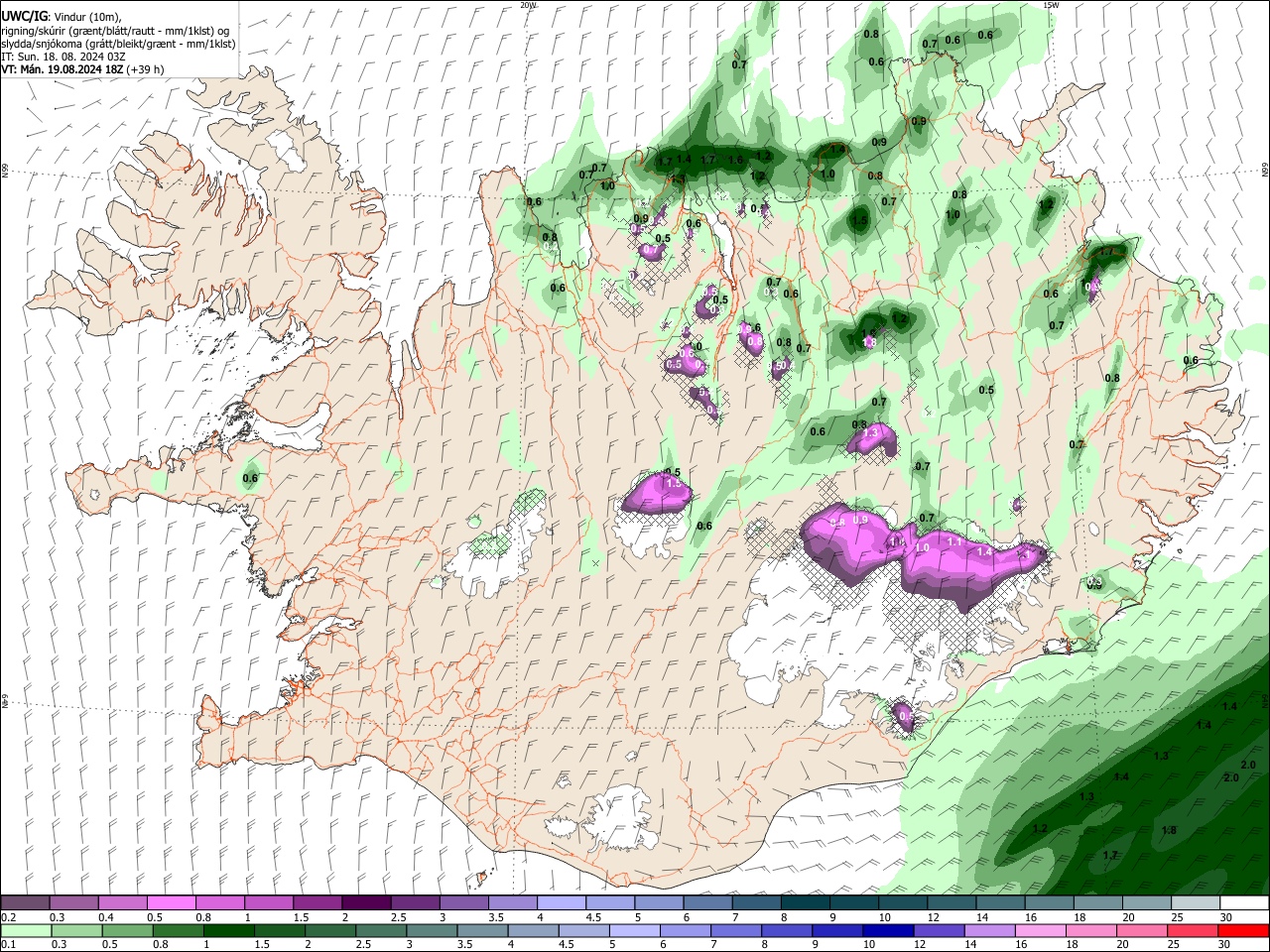
Task: Pick the violet 12–14 swatch in the bottom legend row
Action: (x=939, y=930)
